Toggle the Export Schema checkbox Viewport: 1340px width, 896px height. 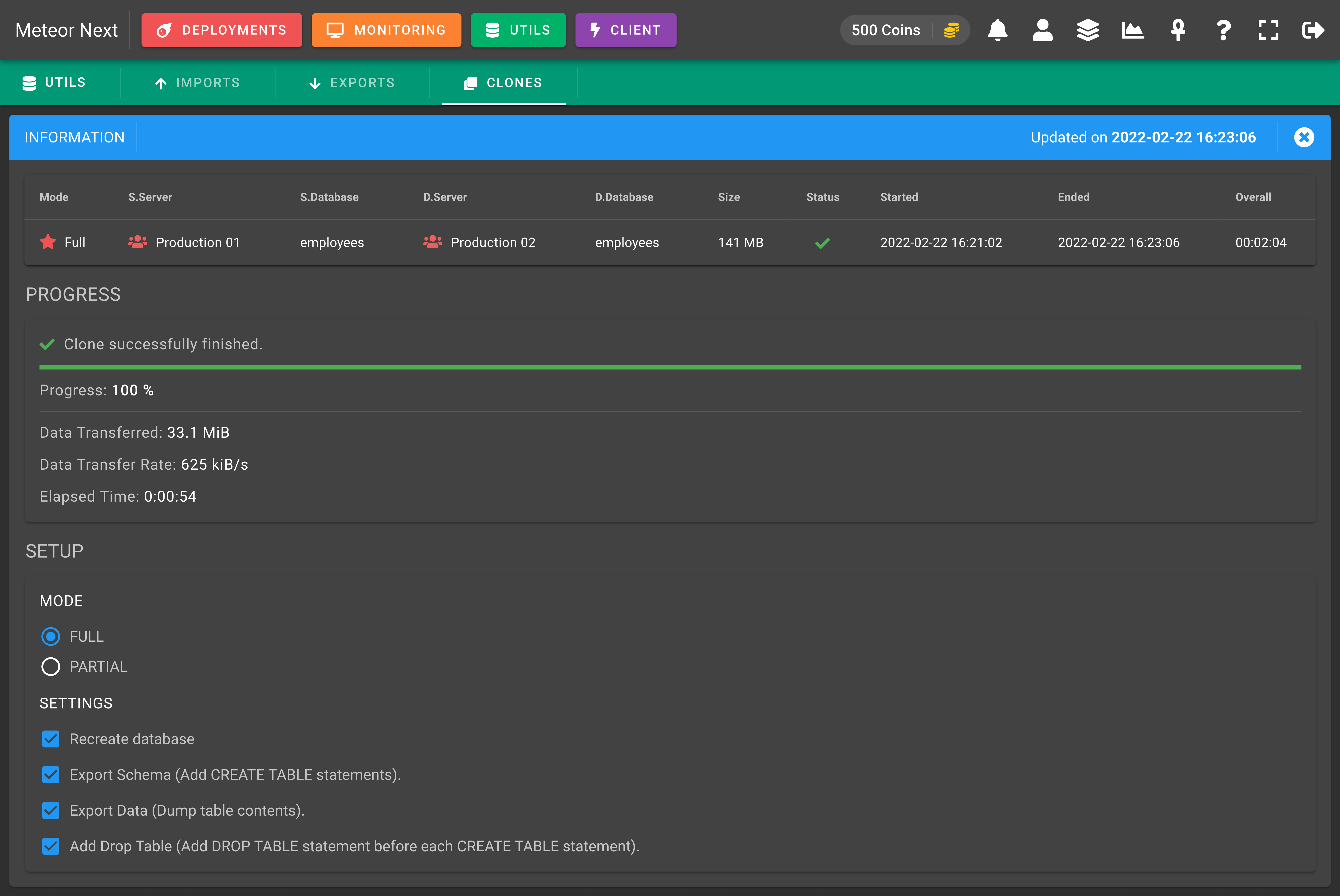point(51,775)
